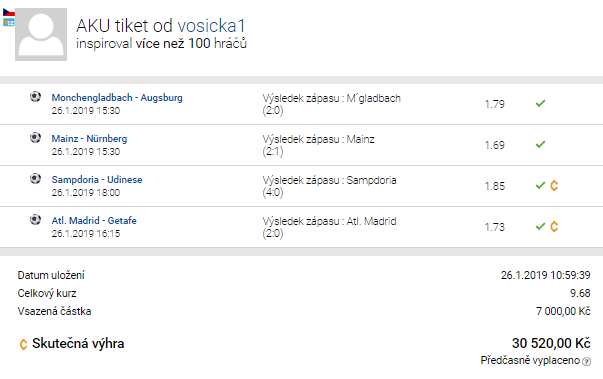This screenshot has height=379, width=603.
Task: Click soccer ball icon for Mainz match
Action: tap(35, 138)
